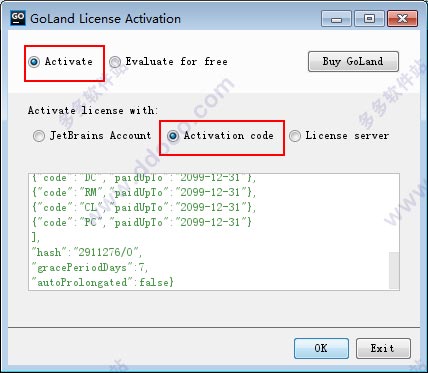Image resolution: width=428 pixels, height=373 pixels.
Task: Select the Activation code radio button
Action: pyautogui.click(x=221, y=136)
